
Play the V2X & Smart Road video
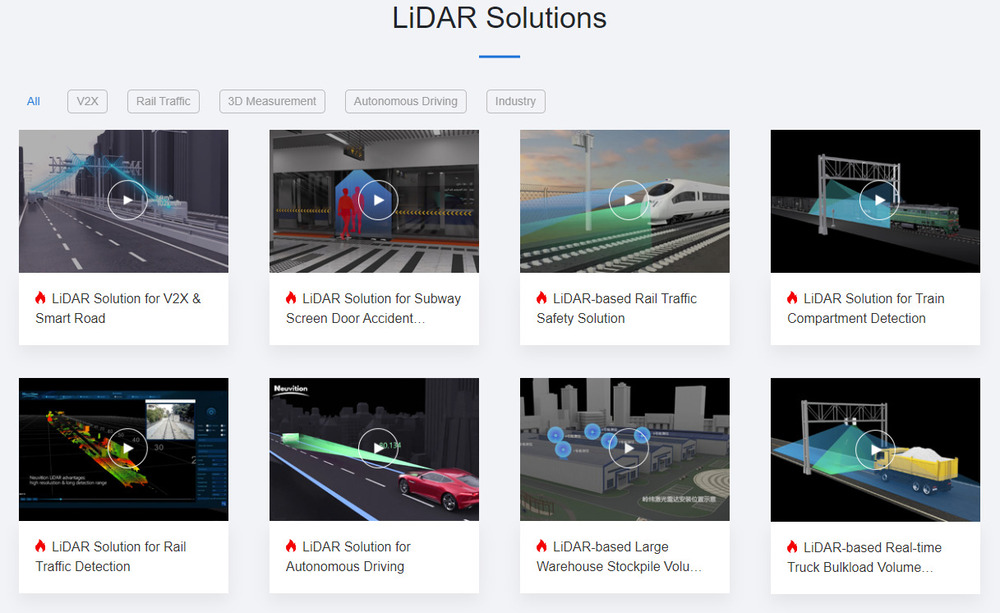(127, 200)
